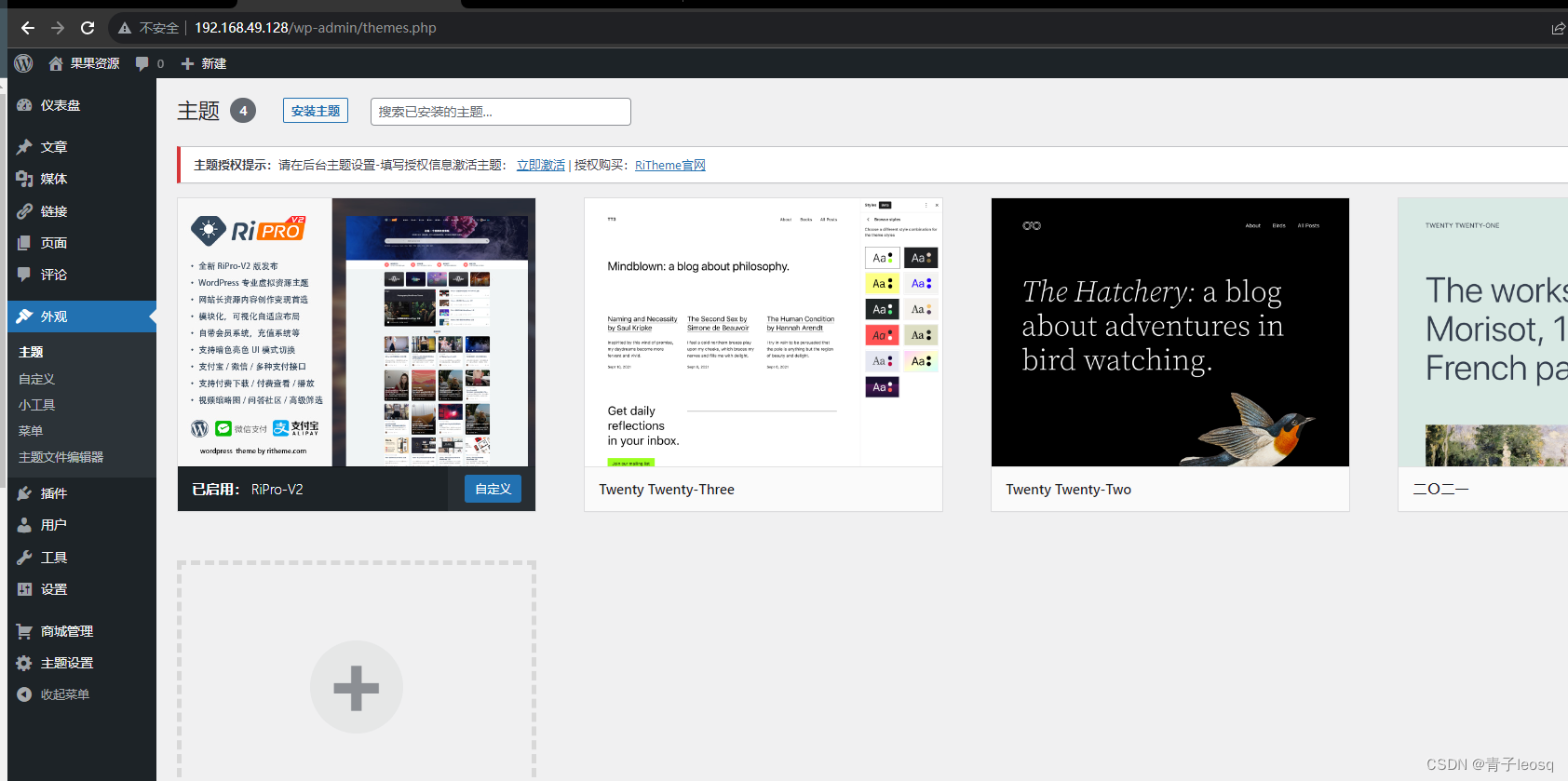Click the home icon for 果果资源 site

56,63
